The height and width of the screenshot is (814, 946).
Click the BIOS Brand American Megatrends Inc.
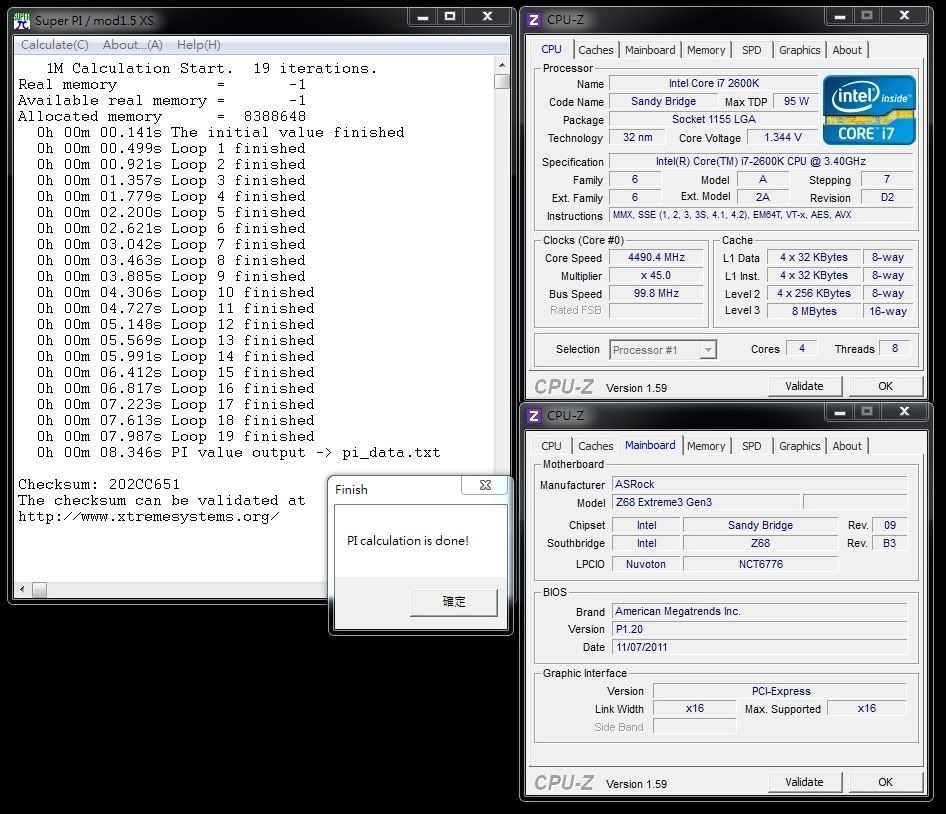759,611
